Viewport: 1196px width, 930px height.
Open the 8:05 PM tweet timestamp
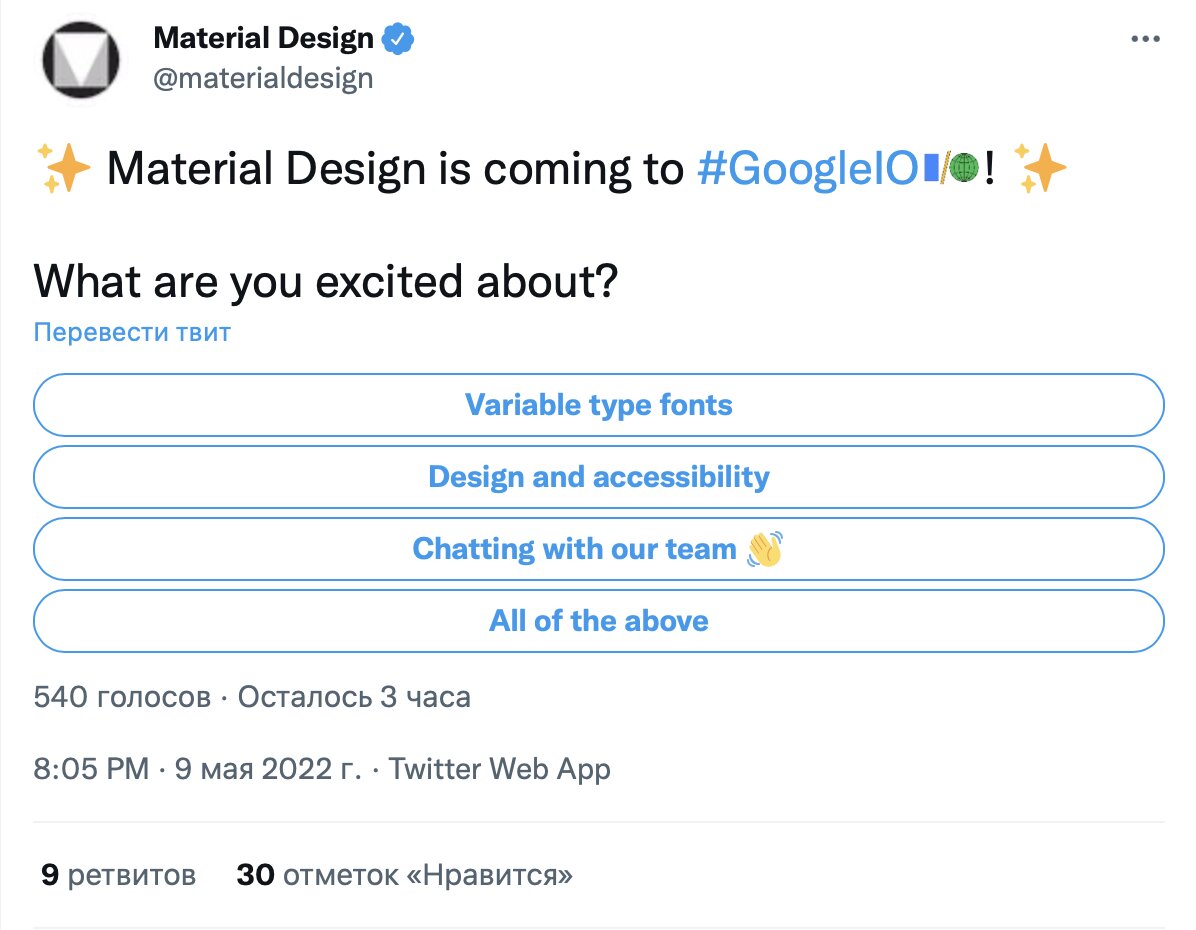(x=92, y=769)
